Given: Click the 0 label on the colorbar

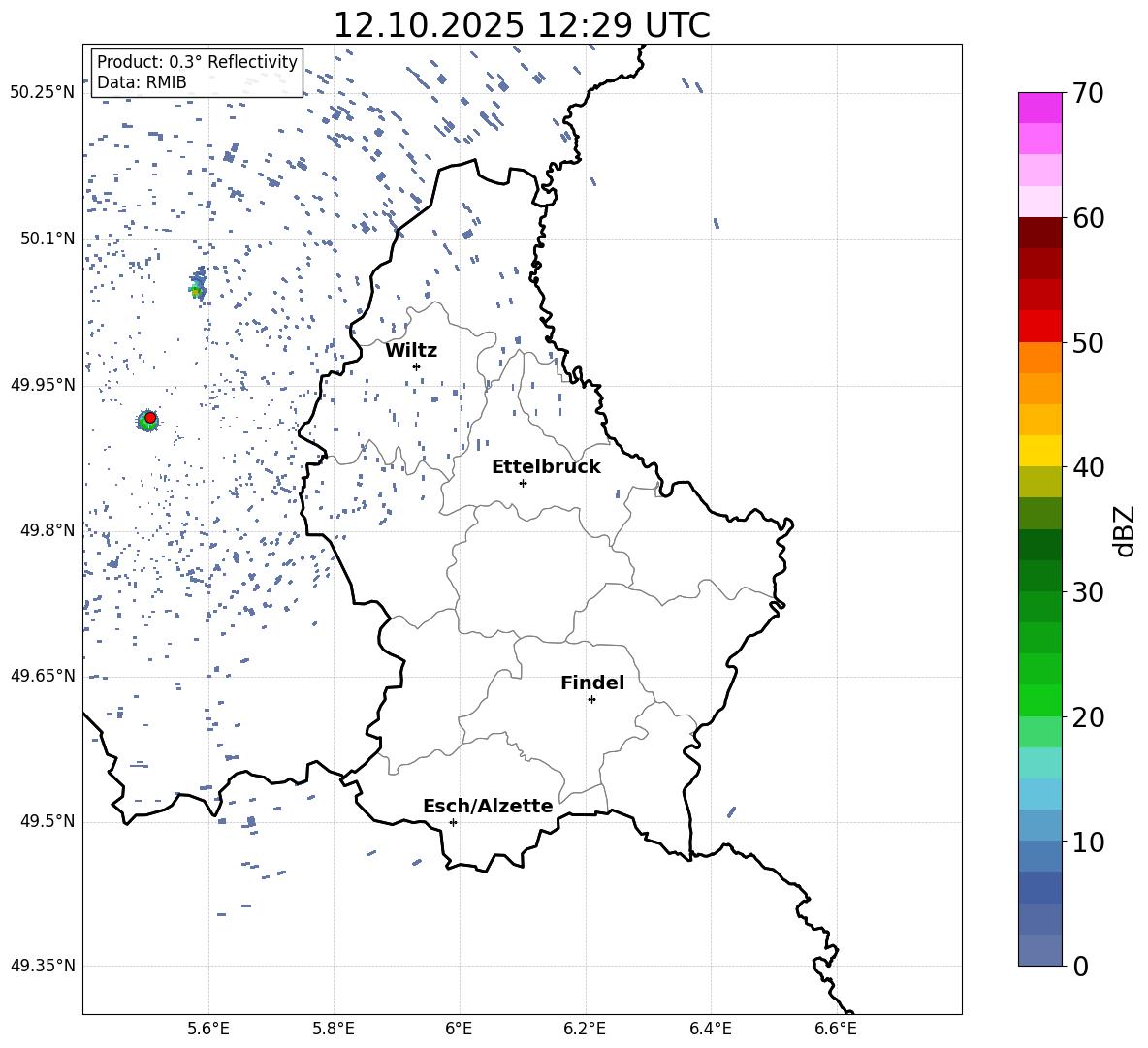Looking at the screenshot, I should point(1080,966).
